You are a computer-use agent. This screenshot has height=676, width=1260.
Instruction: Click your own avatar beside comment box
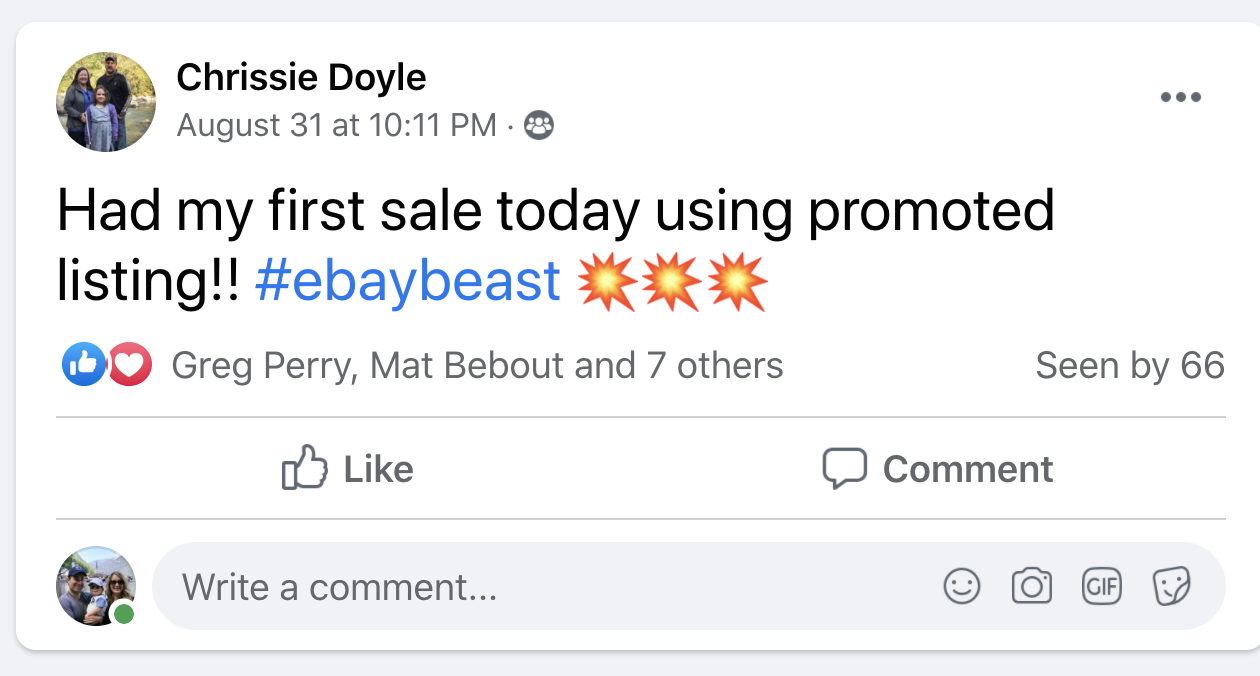point(96,586)
